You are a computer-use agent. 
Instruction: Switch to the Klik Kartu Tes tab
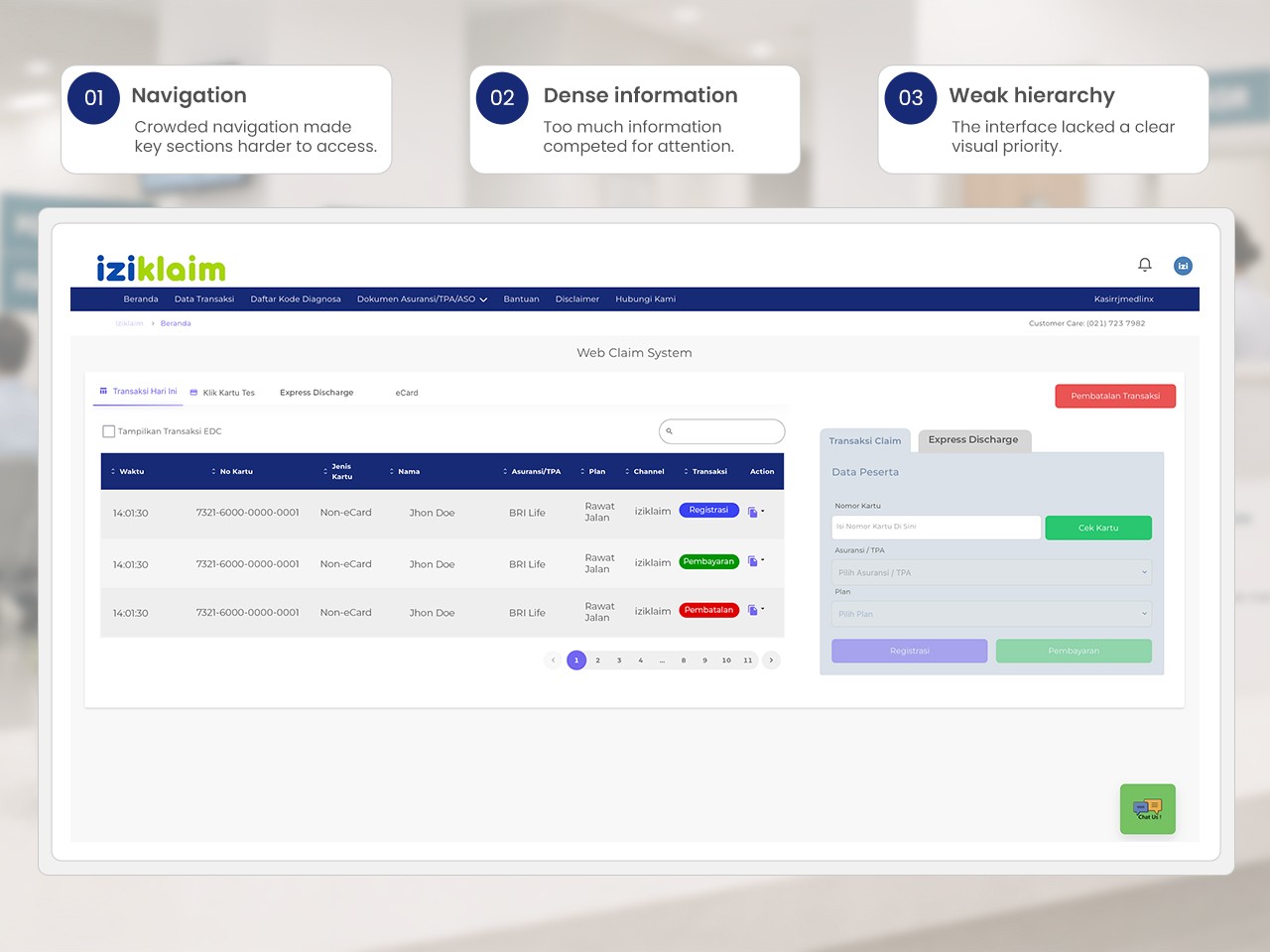(222, 393)
